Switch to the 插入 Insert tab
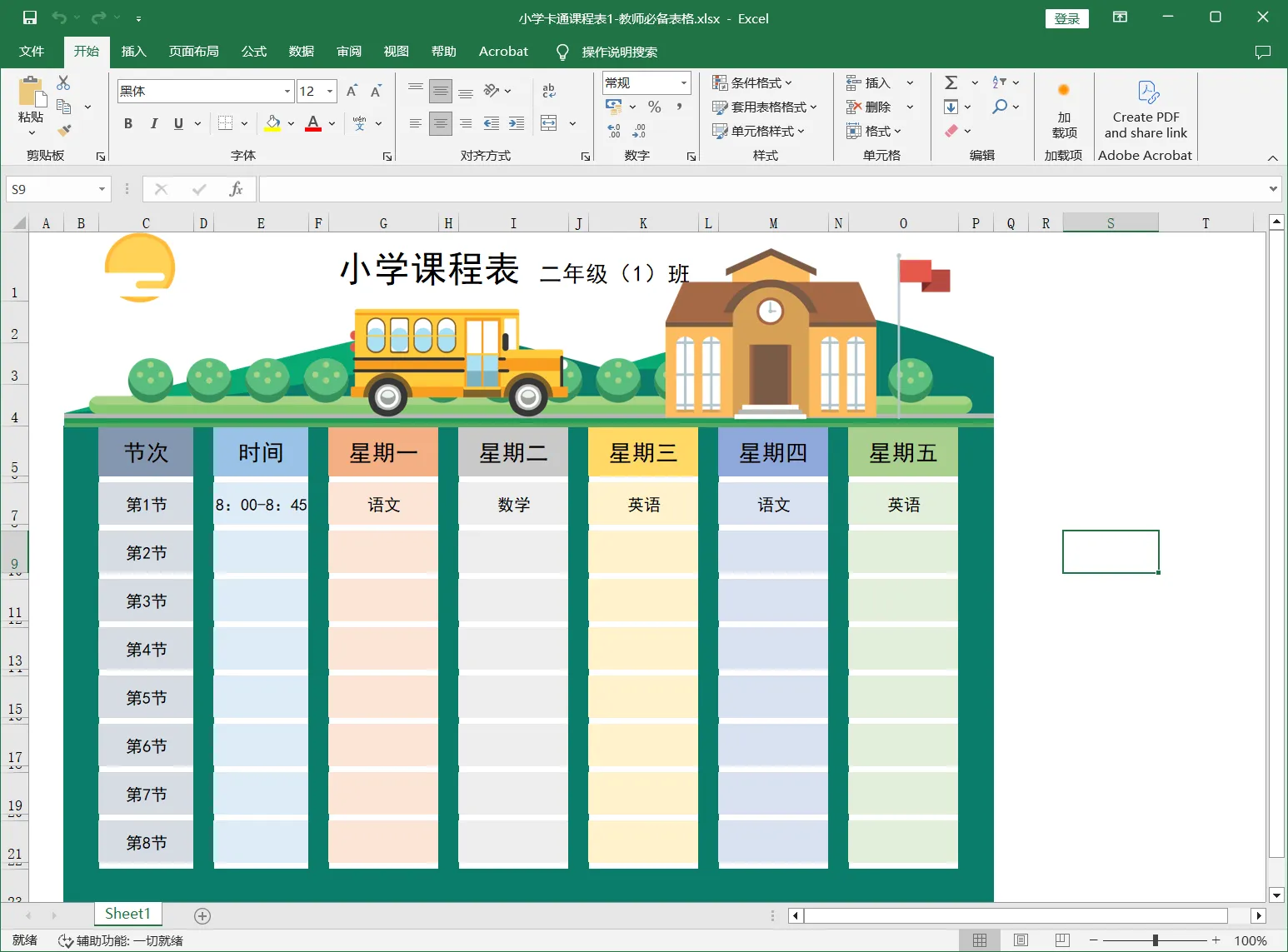The image size is (1288, 952). click(133, 52)
